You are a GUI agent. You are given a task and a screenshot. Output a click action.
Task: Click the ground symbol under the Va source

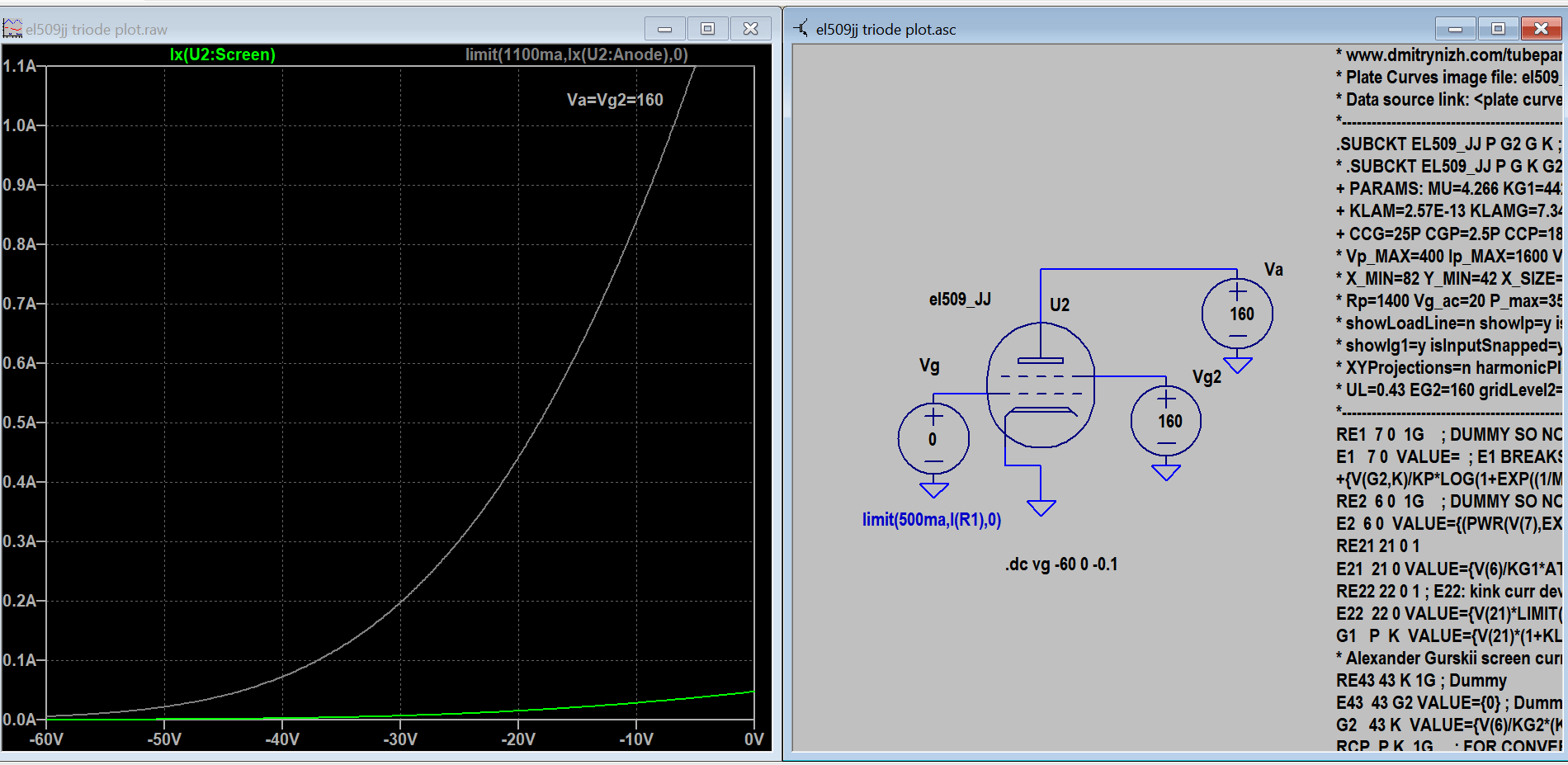[x=1237, y=365]
